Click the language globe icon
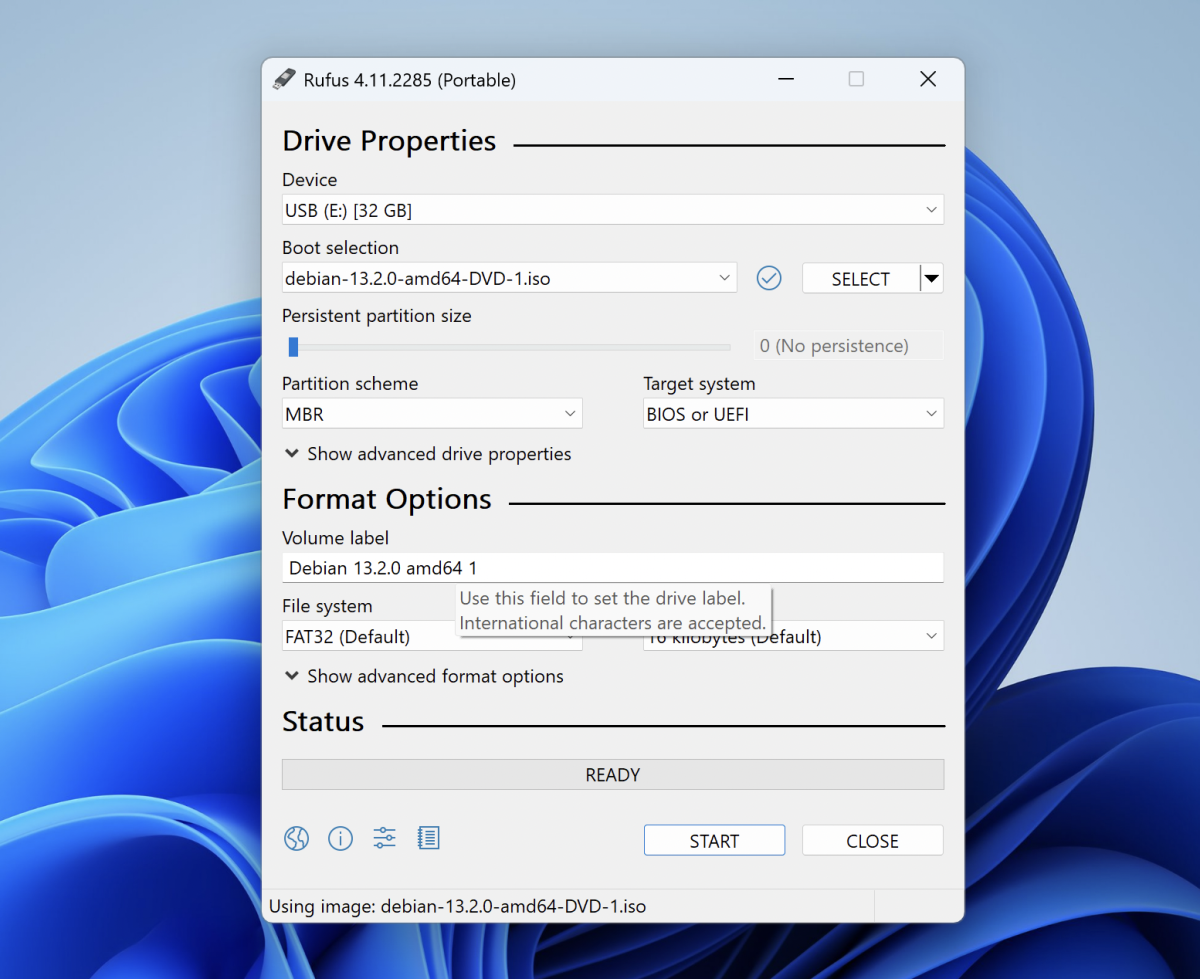 297,839
